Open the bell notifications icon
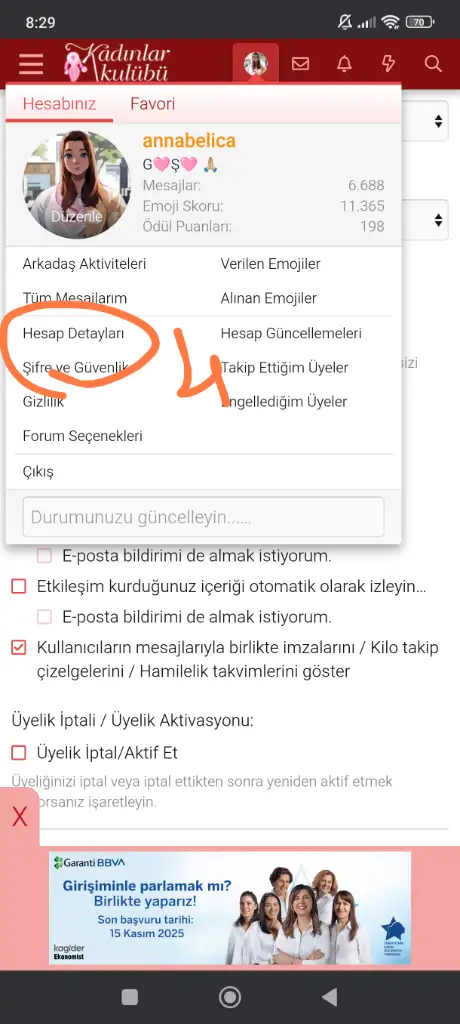 [x=344, y=63]
